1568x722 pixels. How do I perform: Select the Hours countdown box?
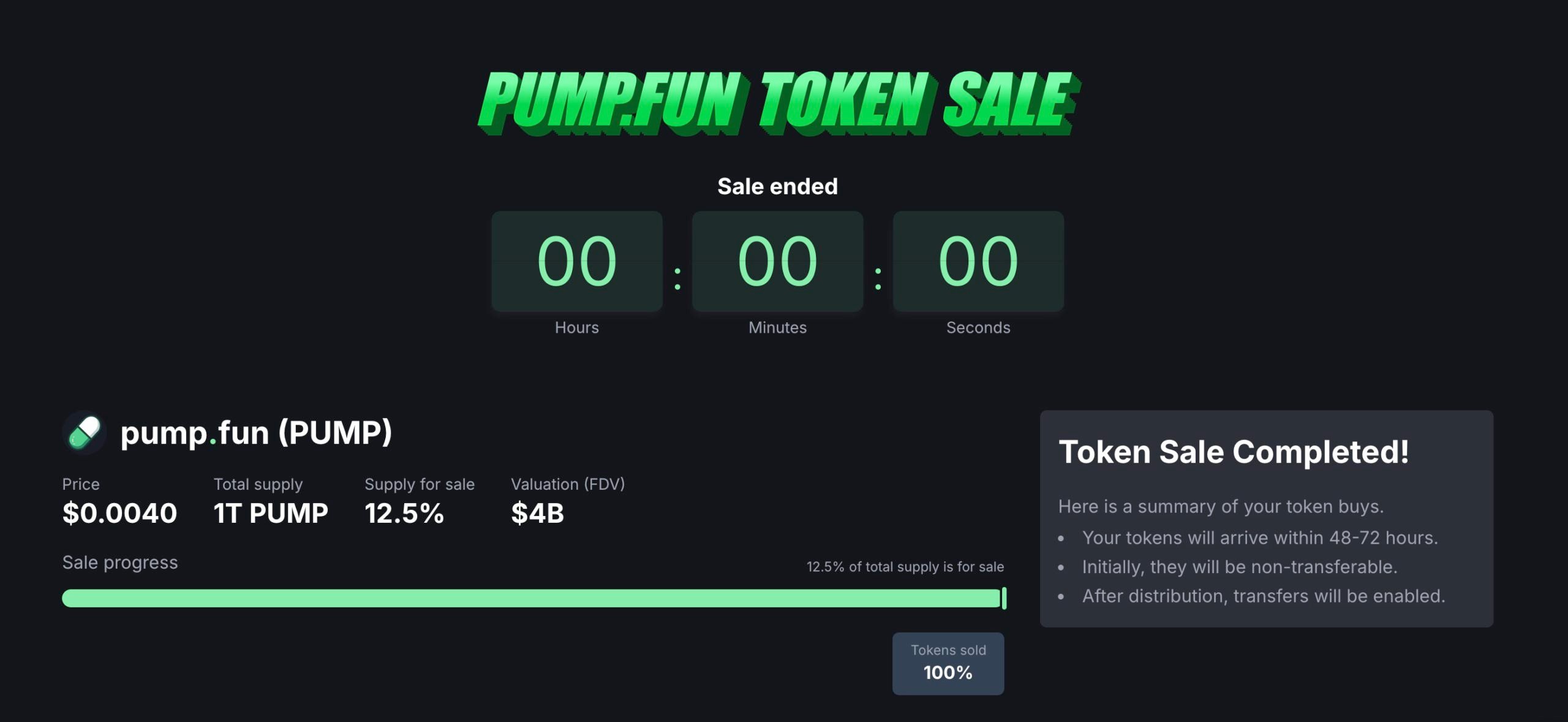(x=577, y=261)
